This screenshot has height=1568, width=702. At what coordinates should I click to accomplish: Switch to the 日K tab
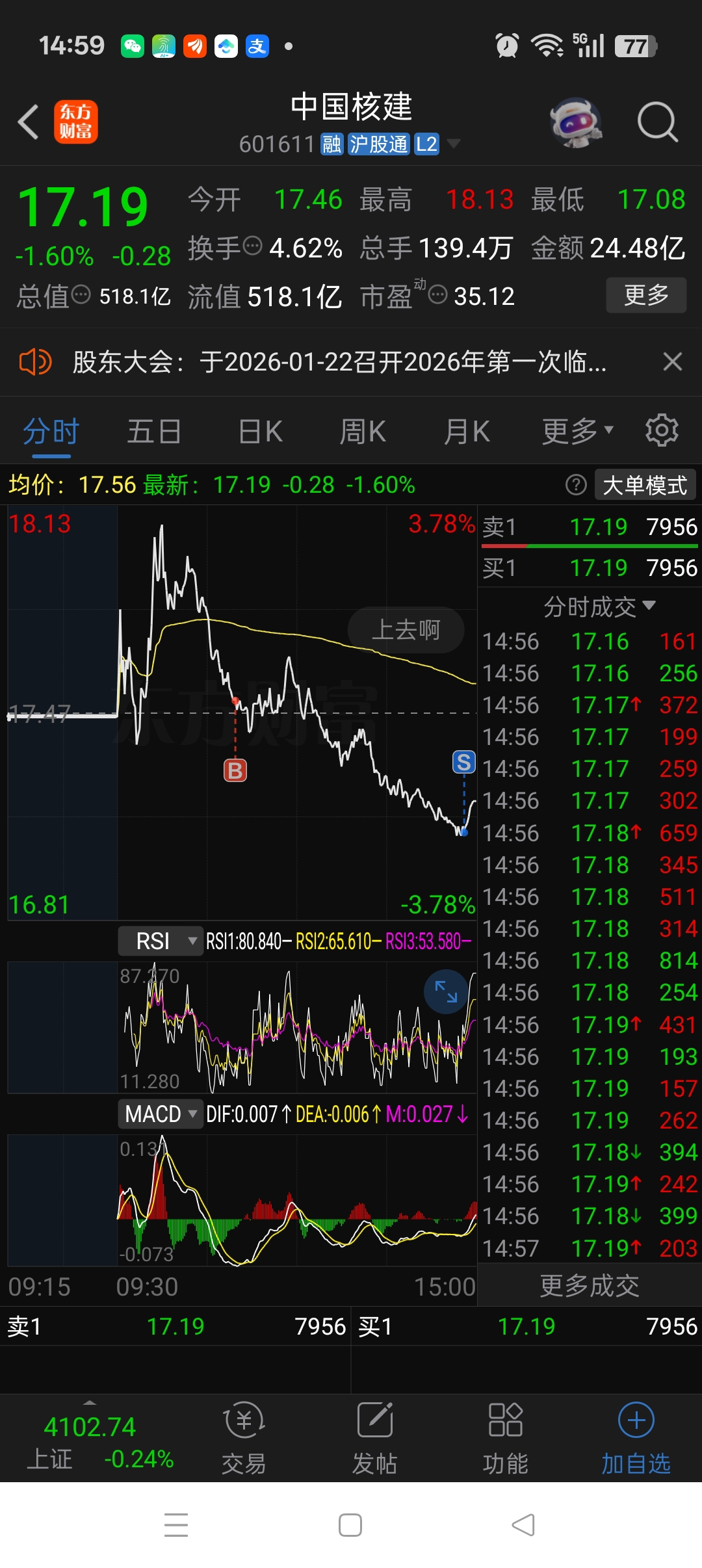[260, 431]
